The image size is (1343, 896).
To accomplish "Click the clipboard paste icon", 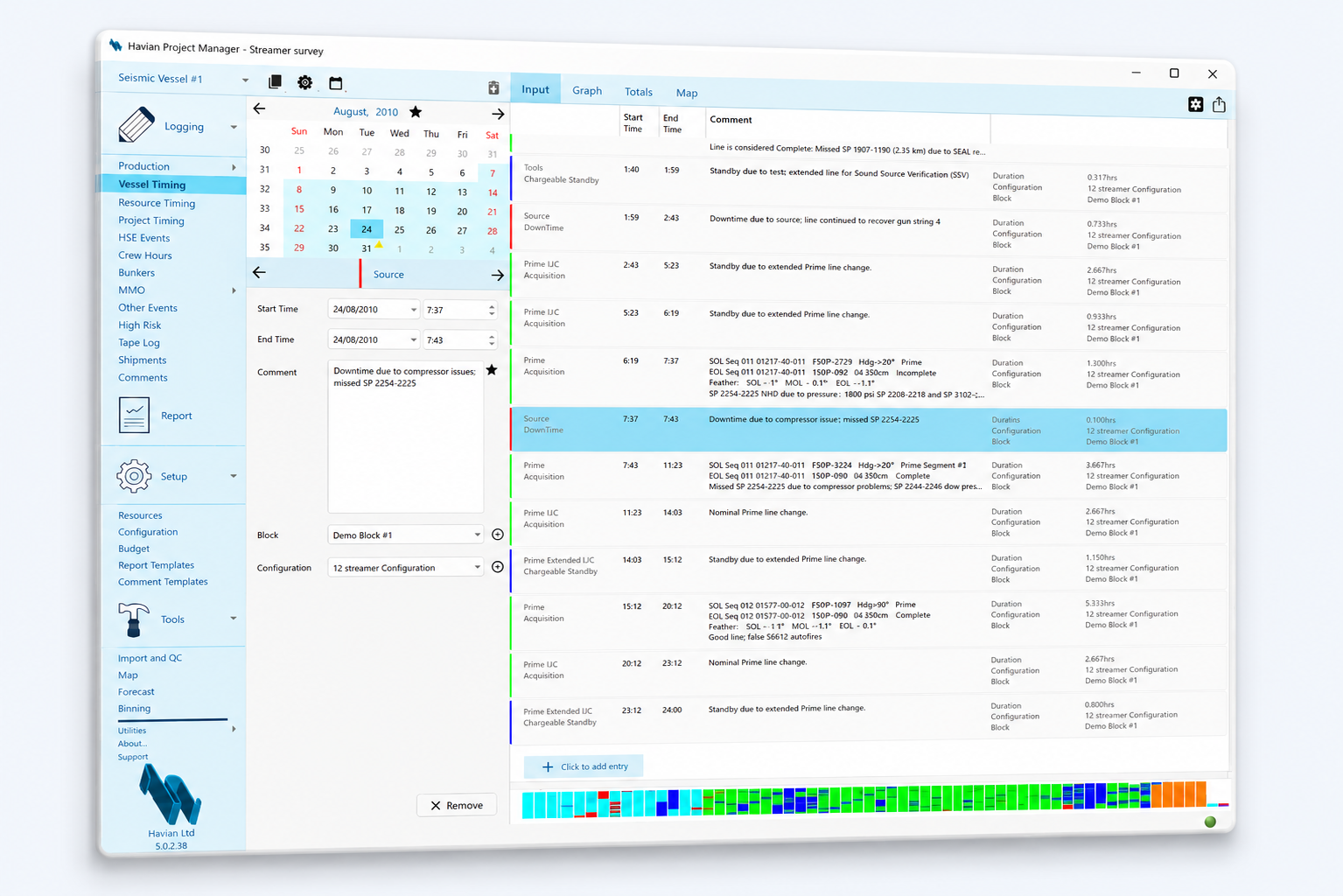I will coord(493,87).
